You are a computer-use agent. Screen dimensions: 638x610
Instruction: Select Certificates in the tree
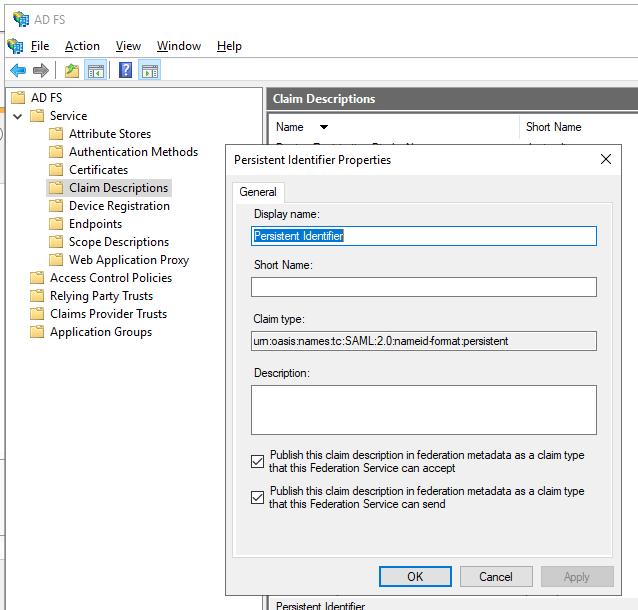click(98, 170)
